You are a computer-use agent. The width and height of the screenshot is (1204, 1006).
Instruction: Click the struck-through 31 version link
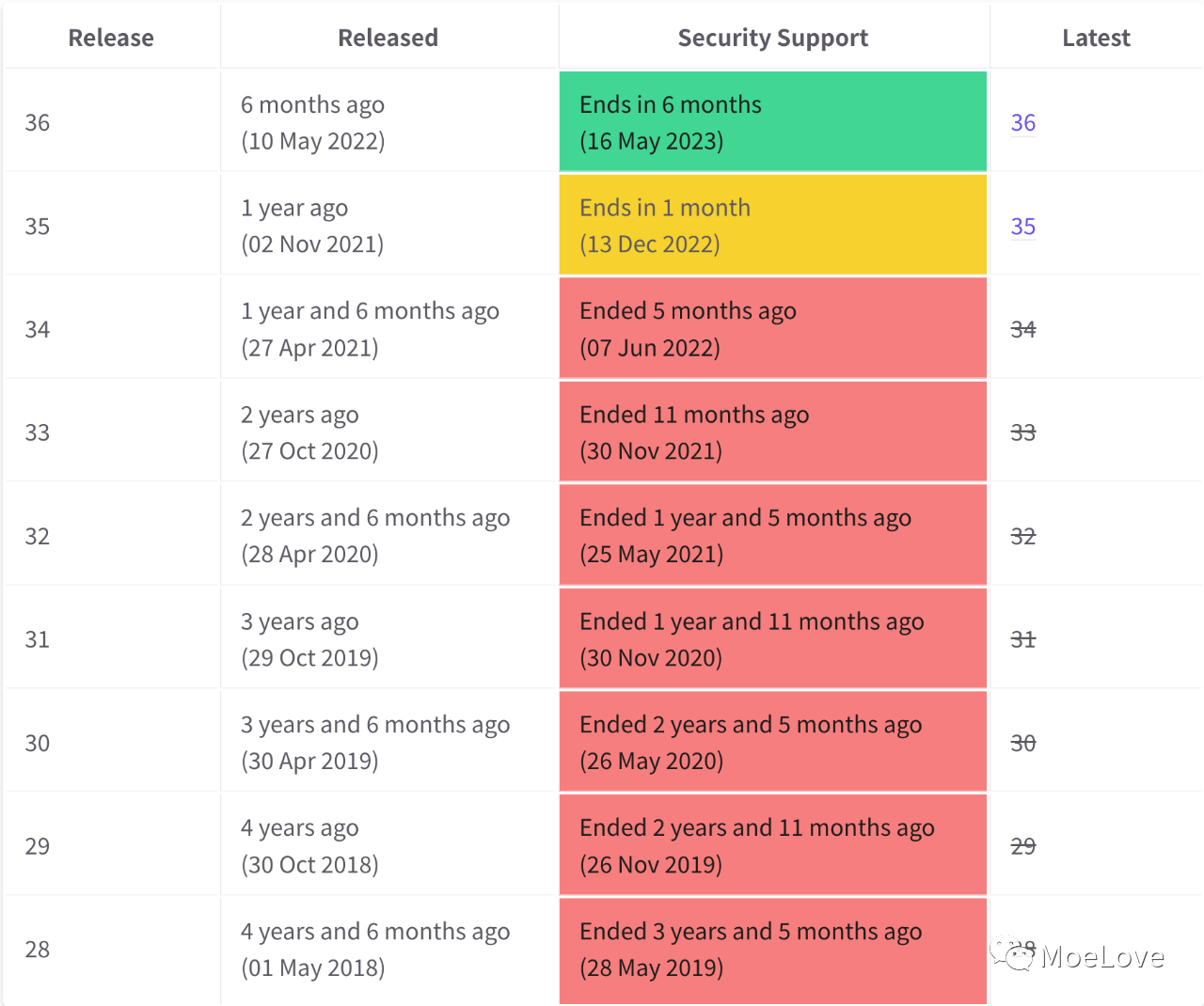tap(1022, 640)
